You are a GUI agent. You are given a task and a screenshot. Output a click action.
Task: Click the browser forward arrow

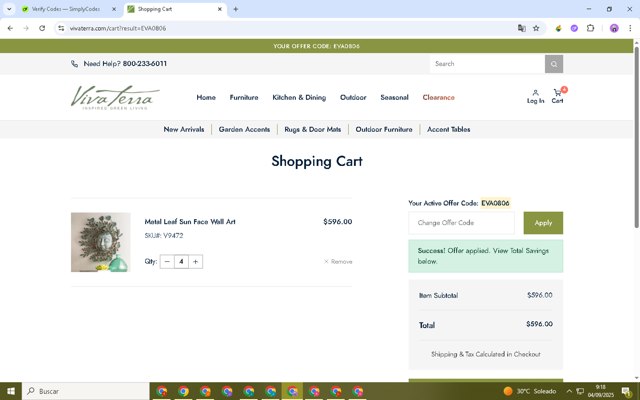(26, 28)
